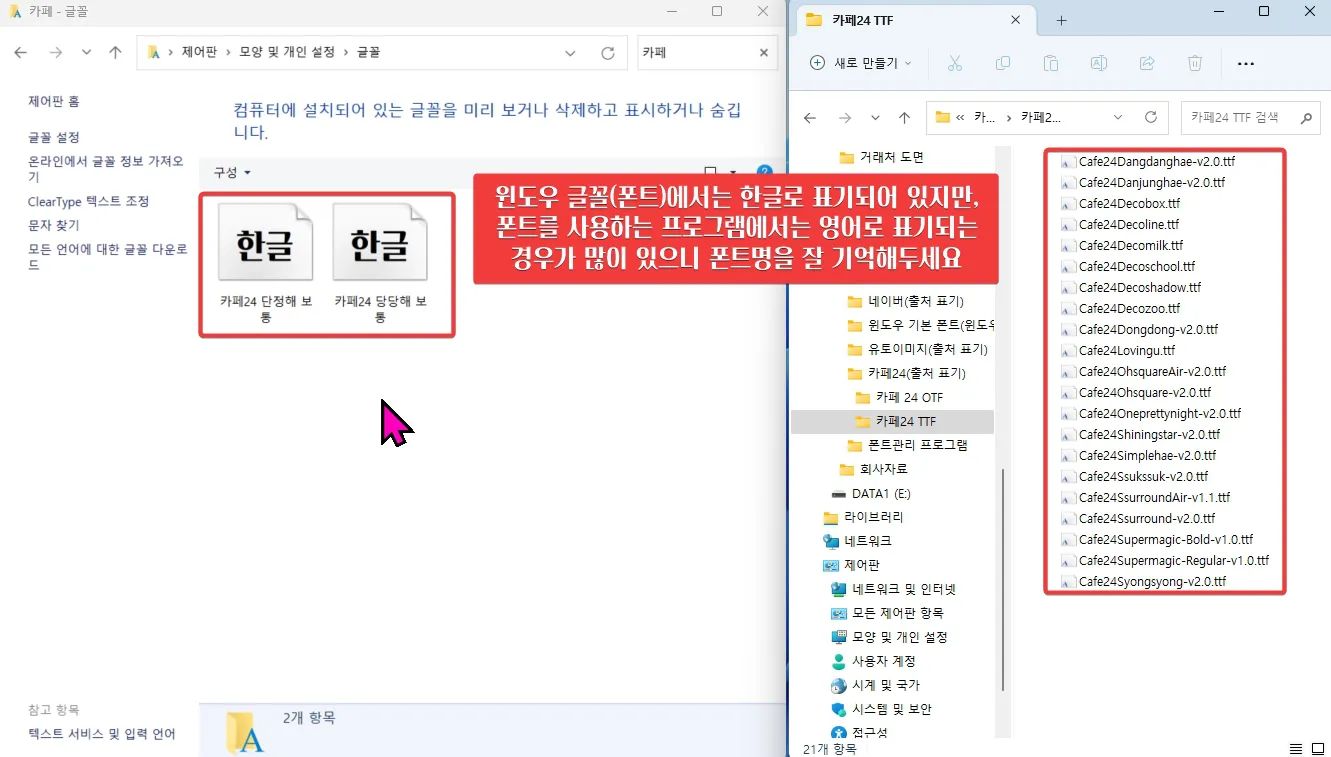Click the Share icon in File Explorer toolbar
Screen dimensions: 1331x757
1147,63
